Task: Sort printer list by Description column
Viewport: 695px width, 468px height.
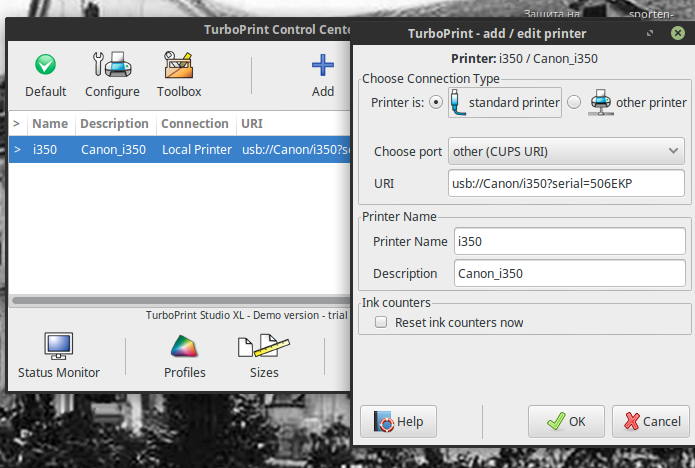Action: (x=115, y=123)
